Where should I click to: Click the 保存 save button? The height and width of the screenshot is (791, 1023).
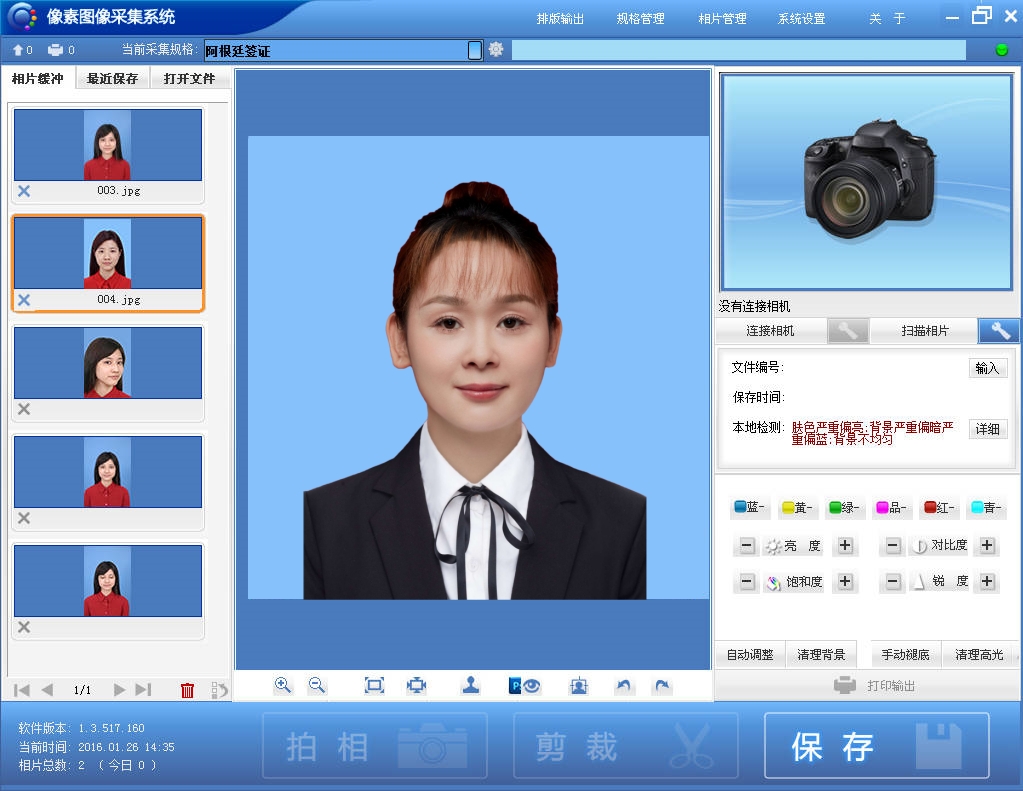coord(876,746)
